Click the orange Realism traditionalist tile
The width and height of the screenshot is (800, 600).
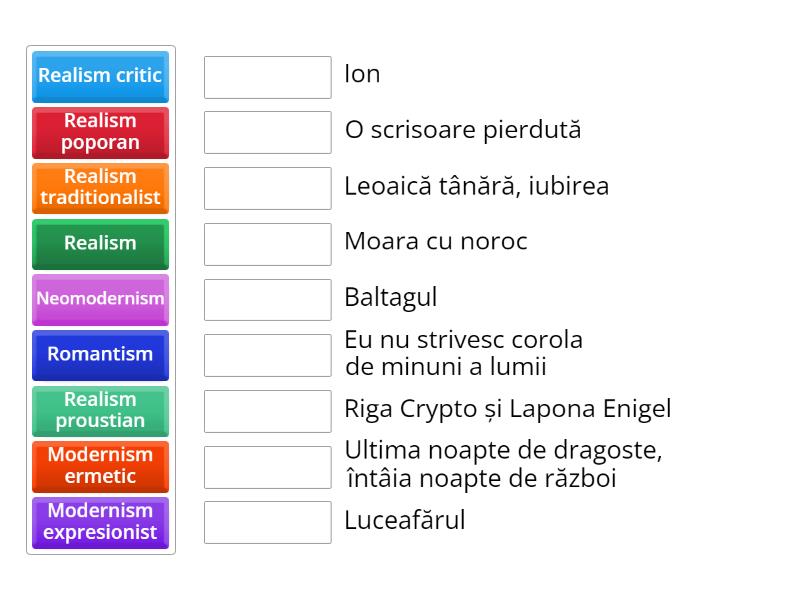[100, 188]
